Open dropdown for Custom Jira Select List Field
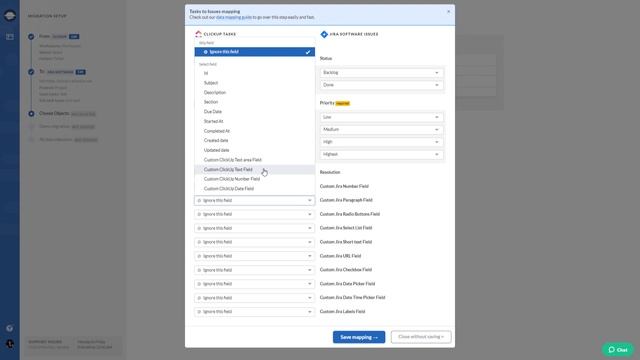640x360 pixels. click(255, 228)
